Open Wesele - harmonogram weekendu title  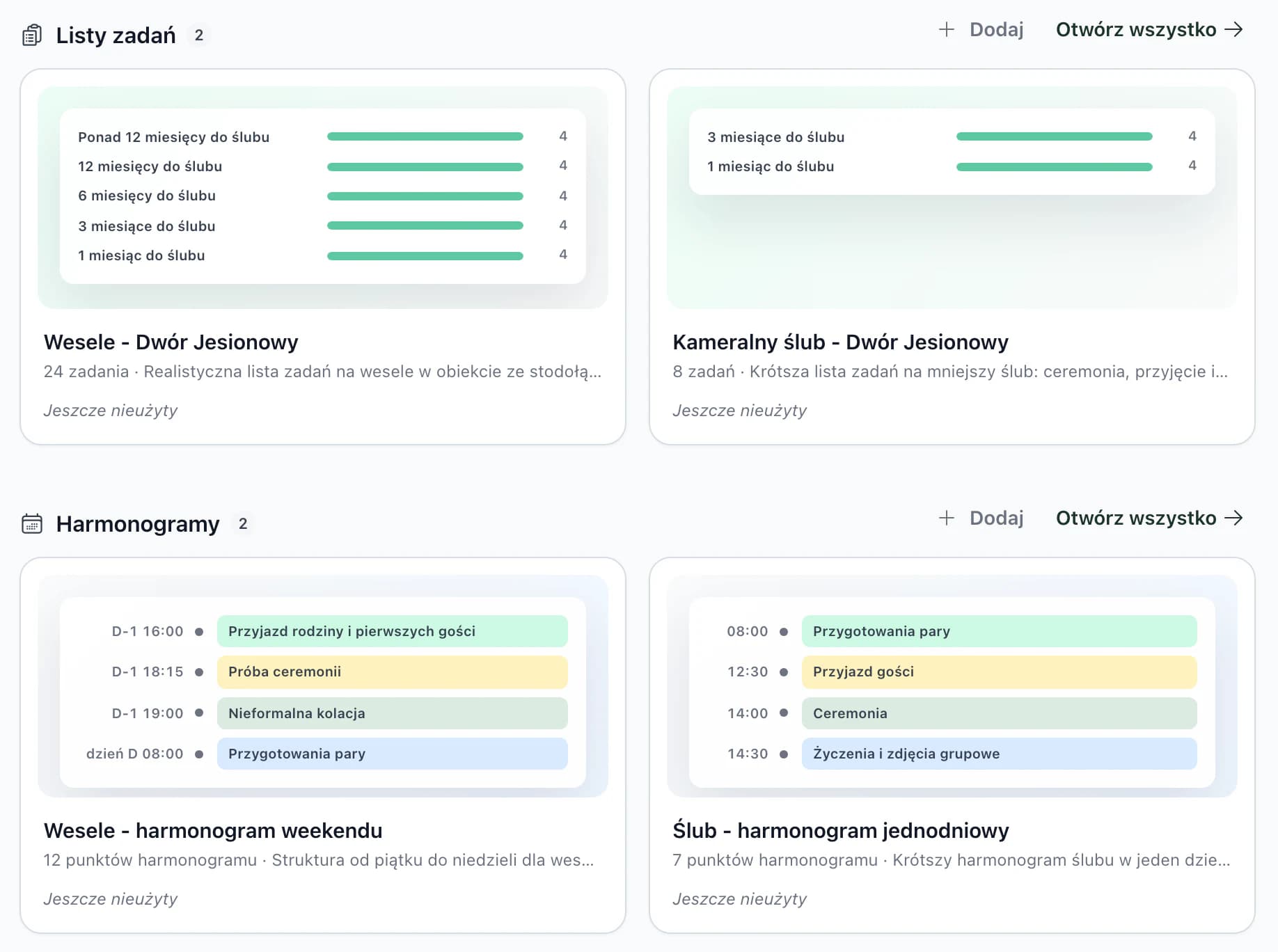coord(213,830)
